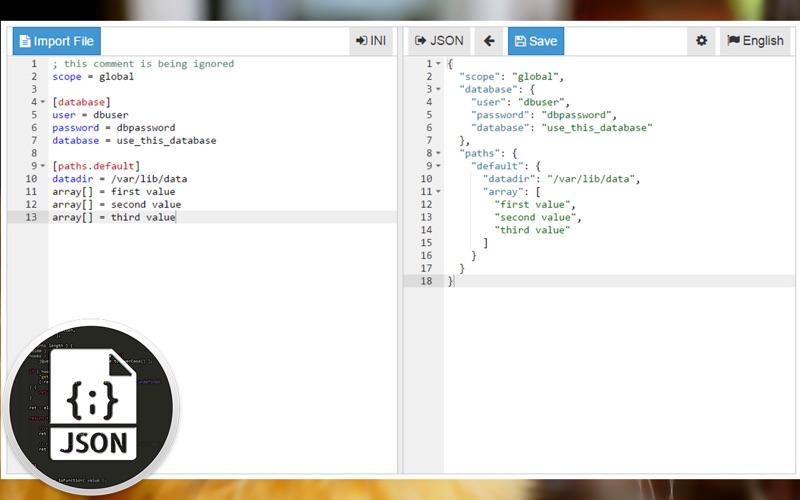Fold the "database" object in JSON pane

[438, 89]
